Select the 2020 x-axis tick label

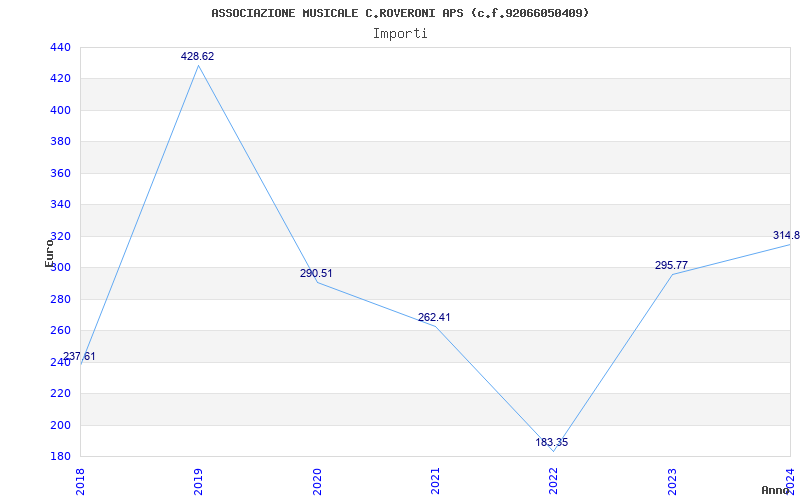(x=317, y=481)
